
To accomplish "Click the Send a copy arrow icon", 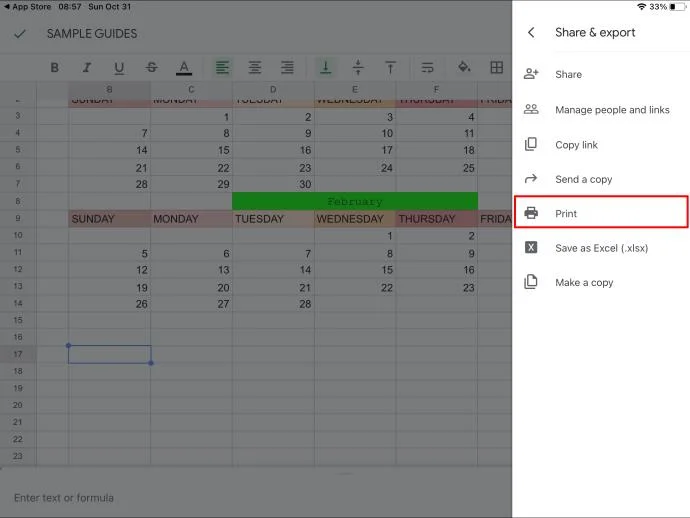I will click(531, 179).
